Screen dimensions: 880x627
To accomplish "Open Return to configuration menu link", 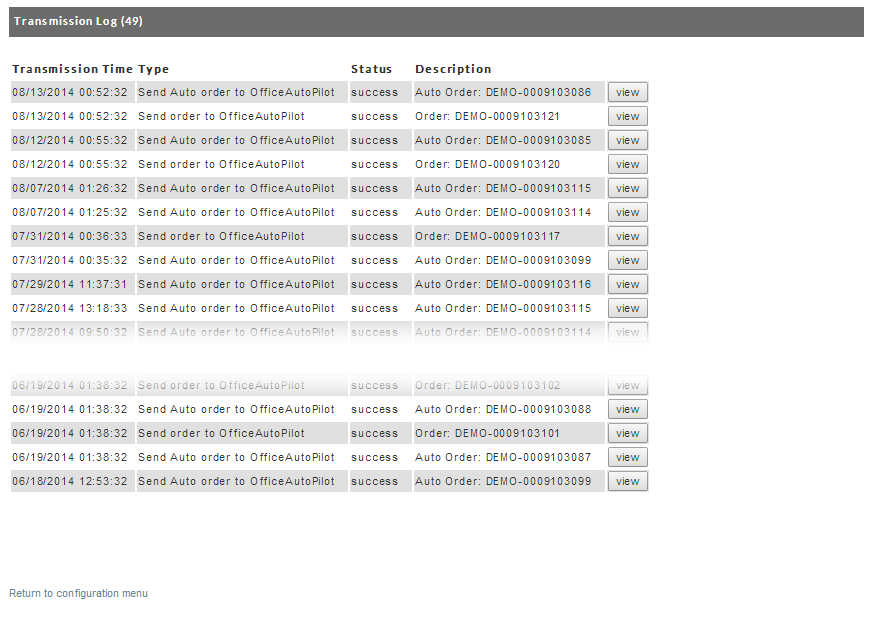I will (x=79, y=593).
